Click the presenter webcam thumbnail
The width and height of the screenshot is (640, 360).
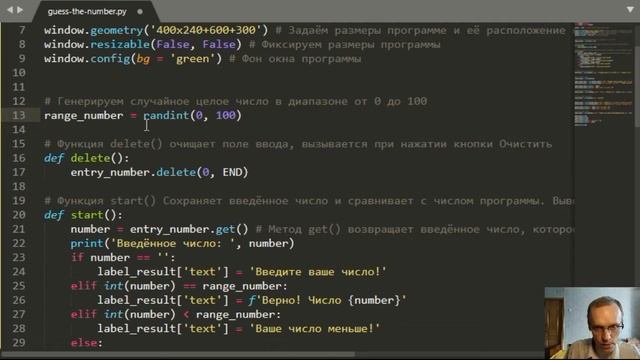[592, 323]
